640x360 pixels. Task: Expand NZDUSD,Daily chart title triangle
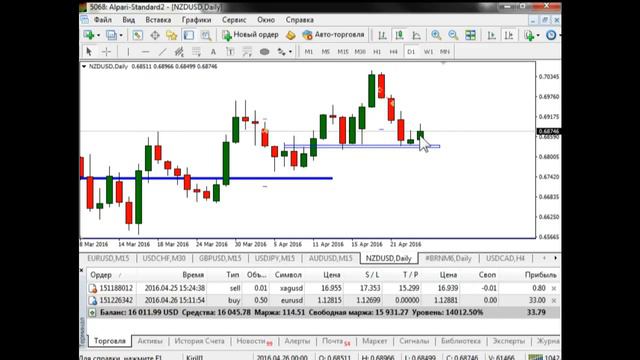tap(84, 66)
